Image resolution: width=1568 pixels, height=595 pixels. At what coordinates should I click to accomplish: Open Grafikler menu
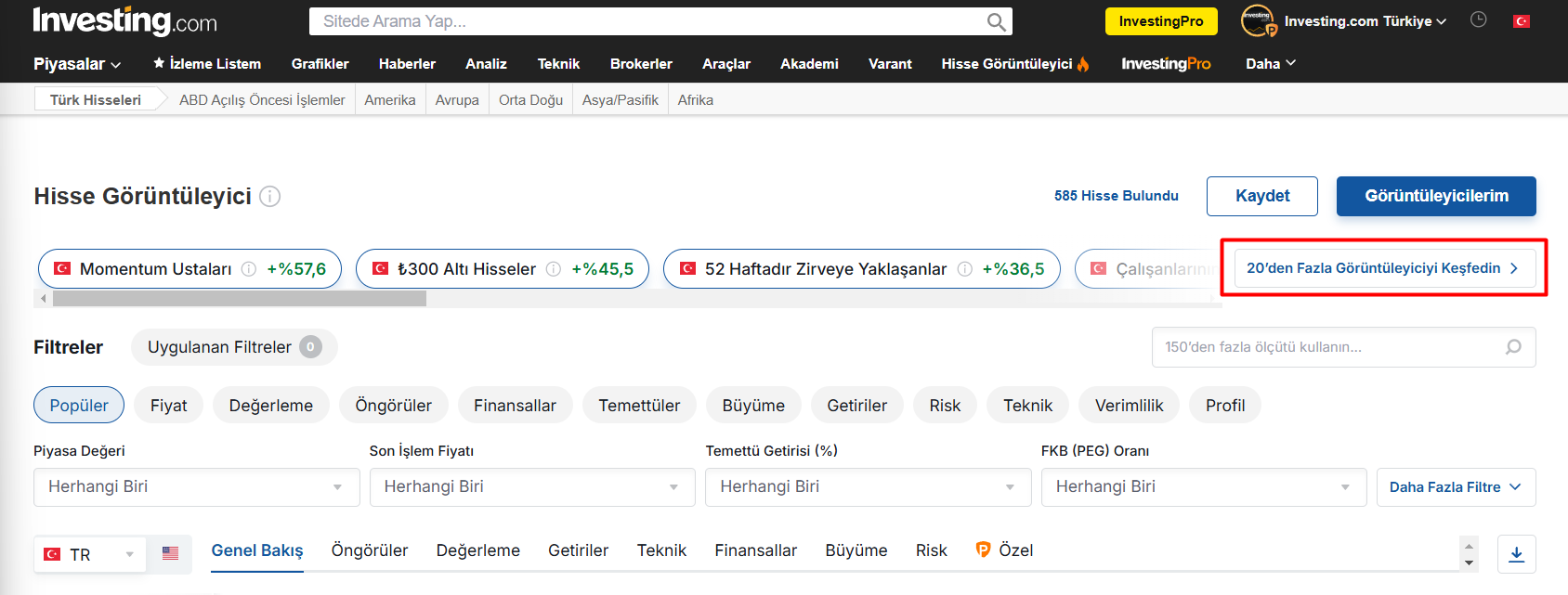320,63
